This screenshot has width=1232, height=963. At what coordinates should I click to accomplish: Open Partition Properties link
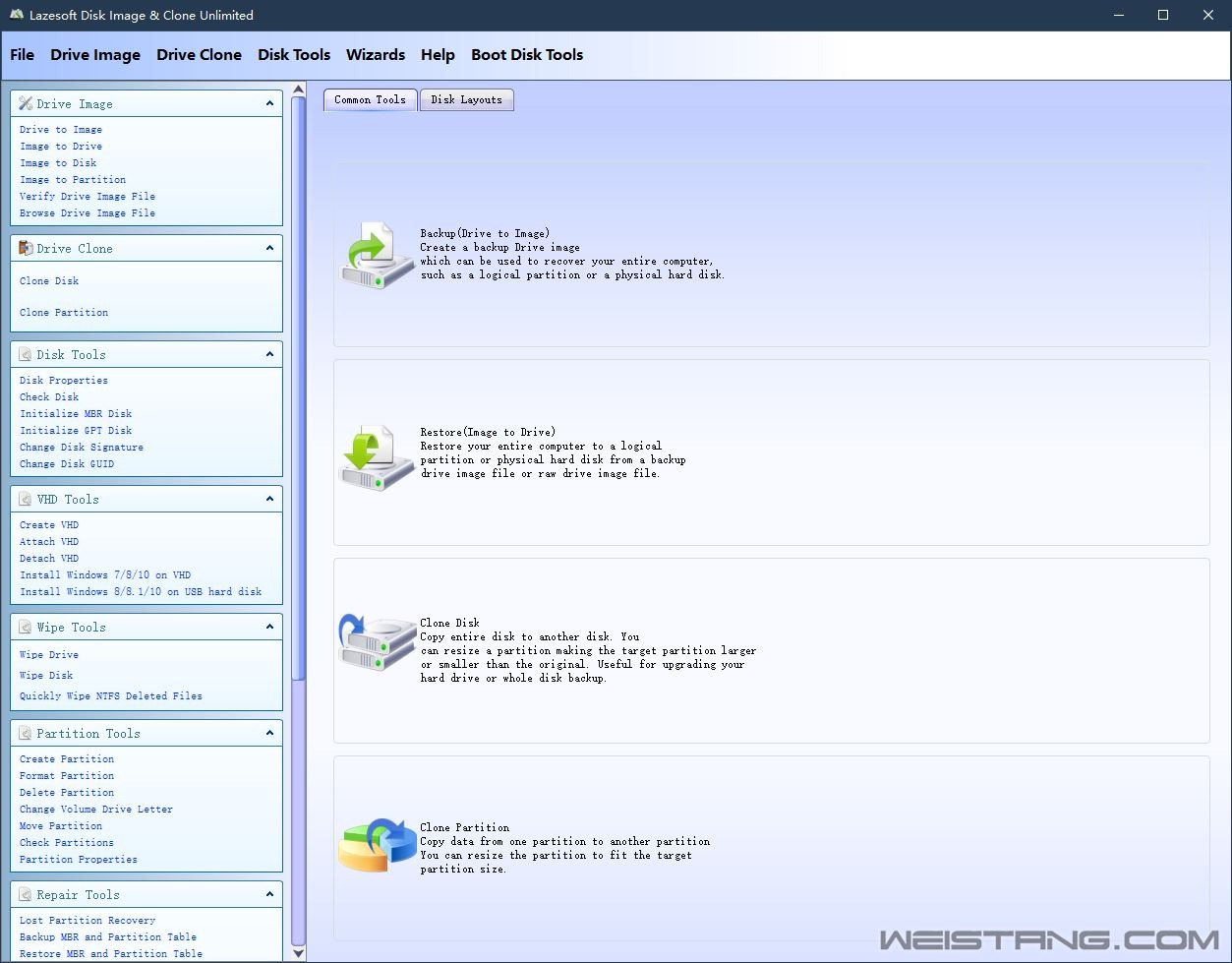point(79,860)
